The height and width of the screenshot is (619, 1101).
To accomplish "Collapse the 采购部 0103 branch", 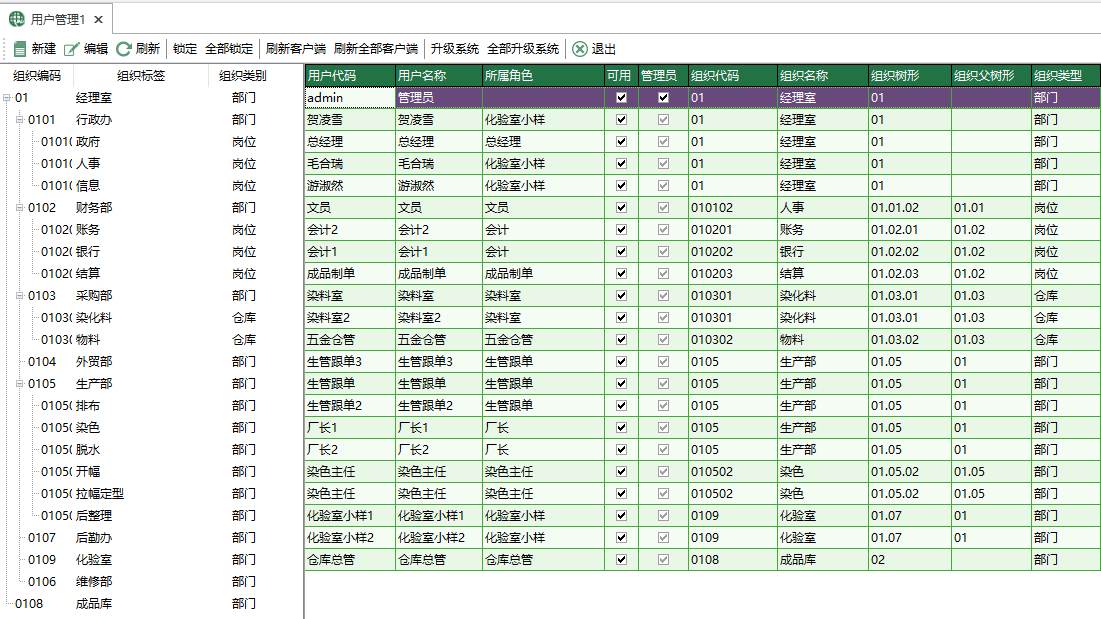I will tap(17, 295).
